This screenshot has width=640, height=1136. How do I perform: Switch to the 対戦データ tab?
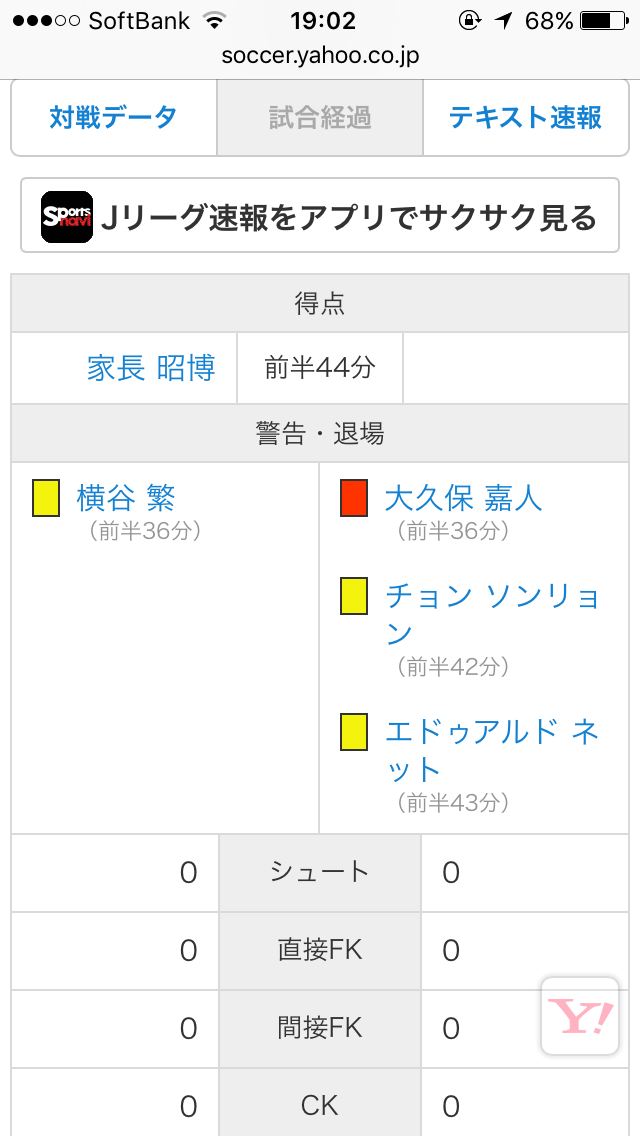[x=114, y=117]
